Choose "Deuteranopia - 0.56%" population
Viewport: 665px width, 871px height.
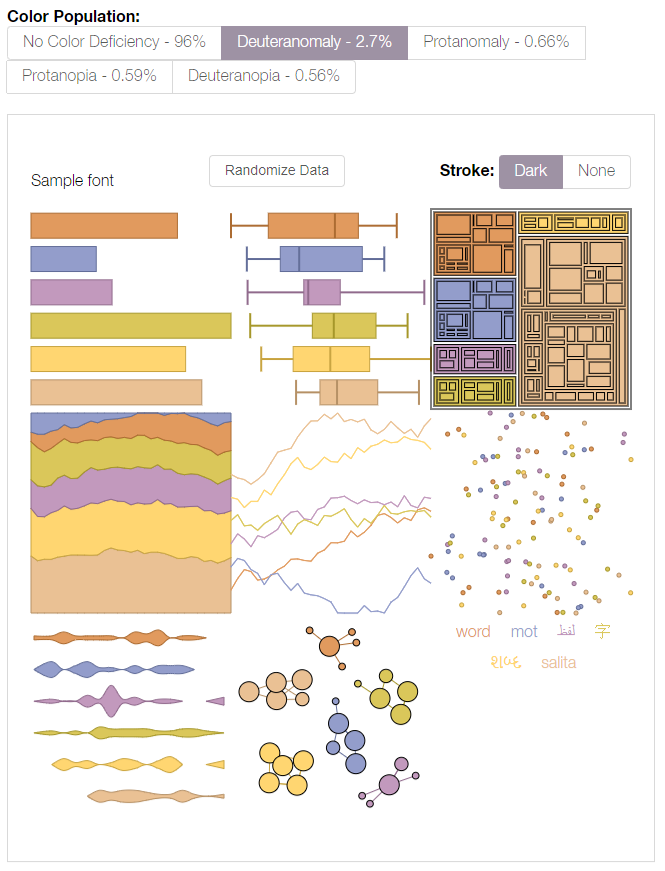coord(264,76)
